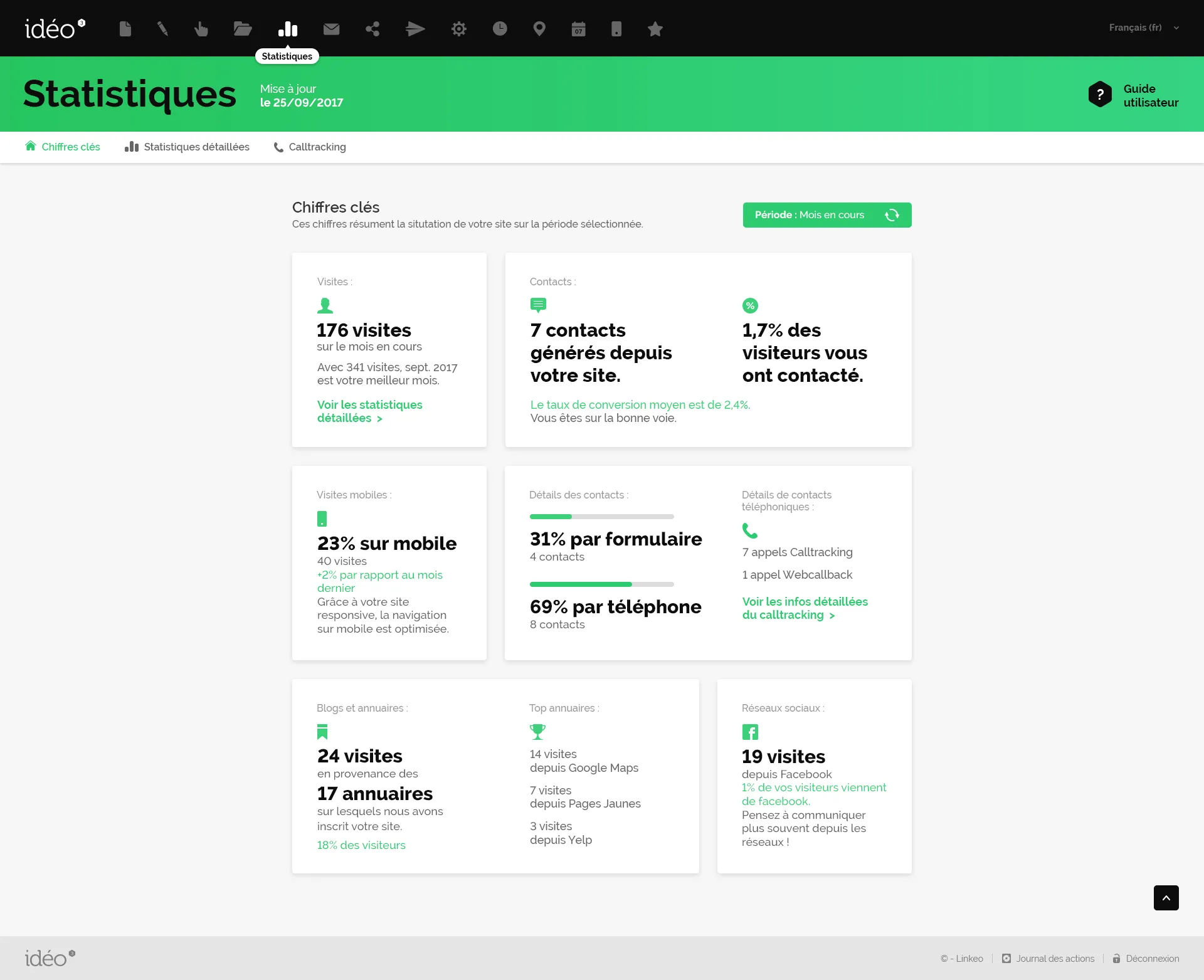1204x980 pixels.
Task: Open the envelope mail icon
Action: click(331, 29)
